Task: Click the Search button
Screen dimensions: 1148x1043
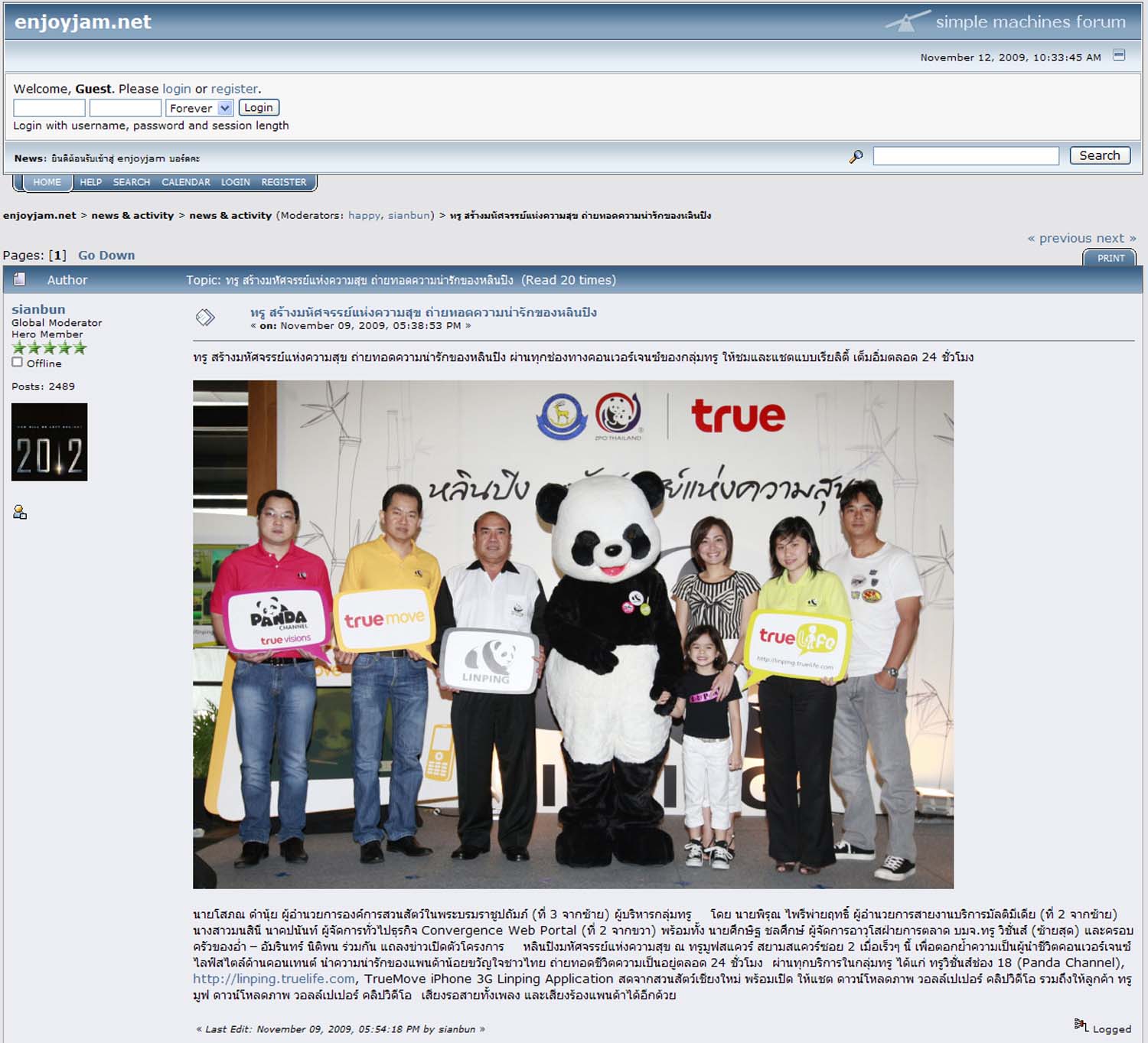Action: [x=1100, y=155]
